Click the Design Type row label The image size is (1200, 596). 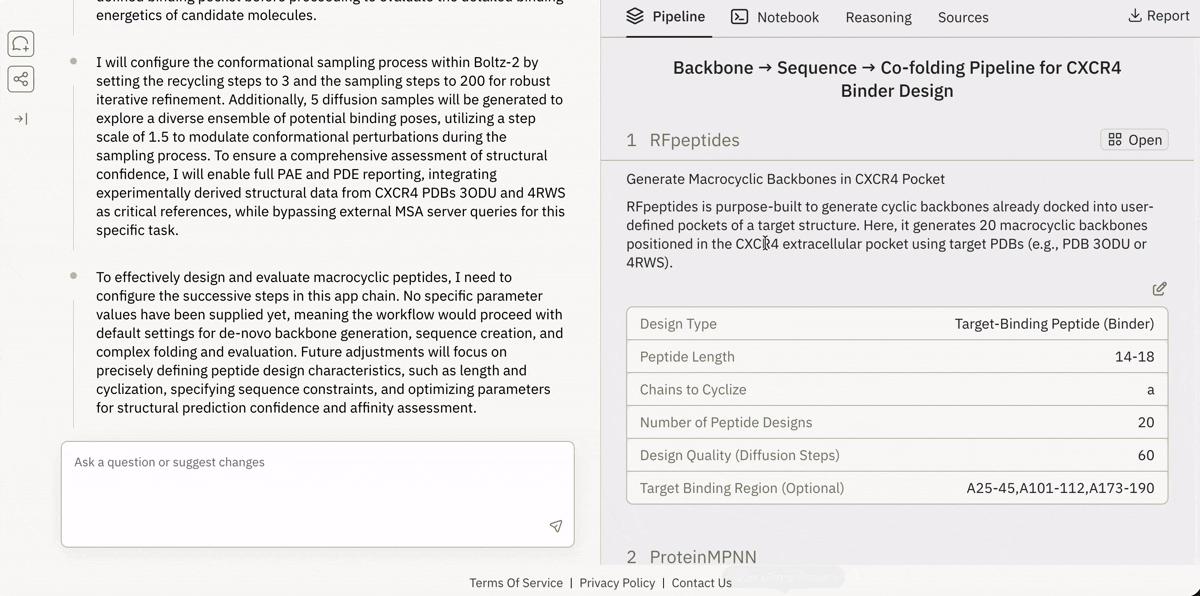pyautogui.click(x=678, y=324)
